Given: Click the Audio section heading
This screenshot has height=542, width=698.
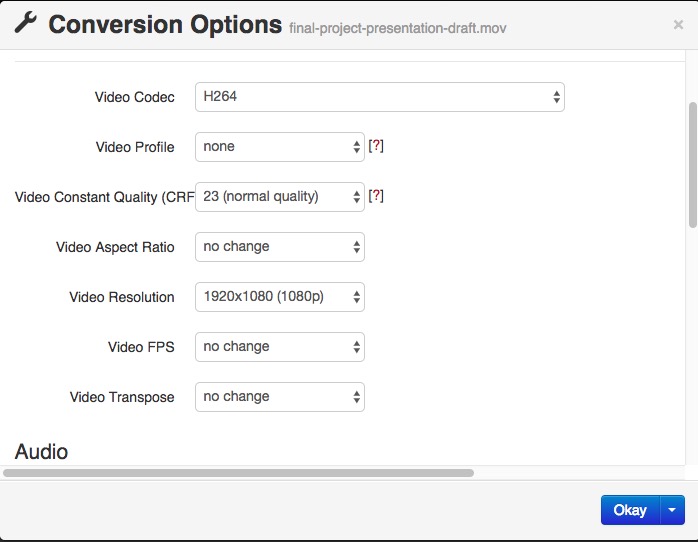Looking at the screenshot, I should [42, 452].
